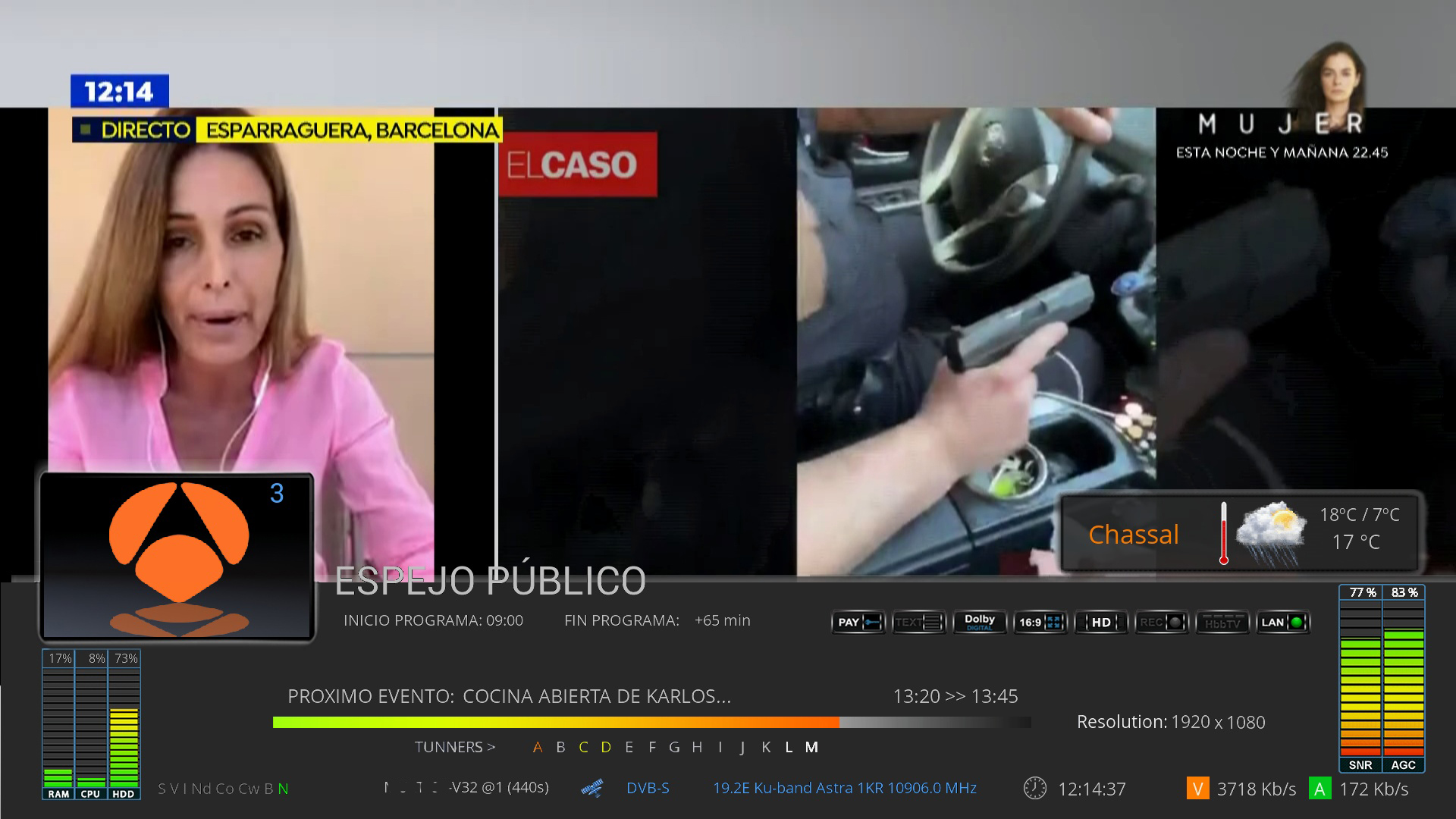Click the 73% HDD usage value
The width and height of the screenshot is (1456, 819).
point(126,658)
